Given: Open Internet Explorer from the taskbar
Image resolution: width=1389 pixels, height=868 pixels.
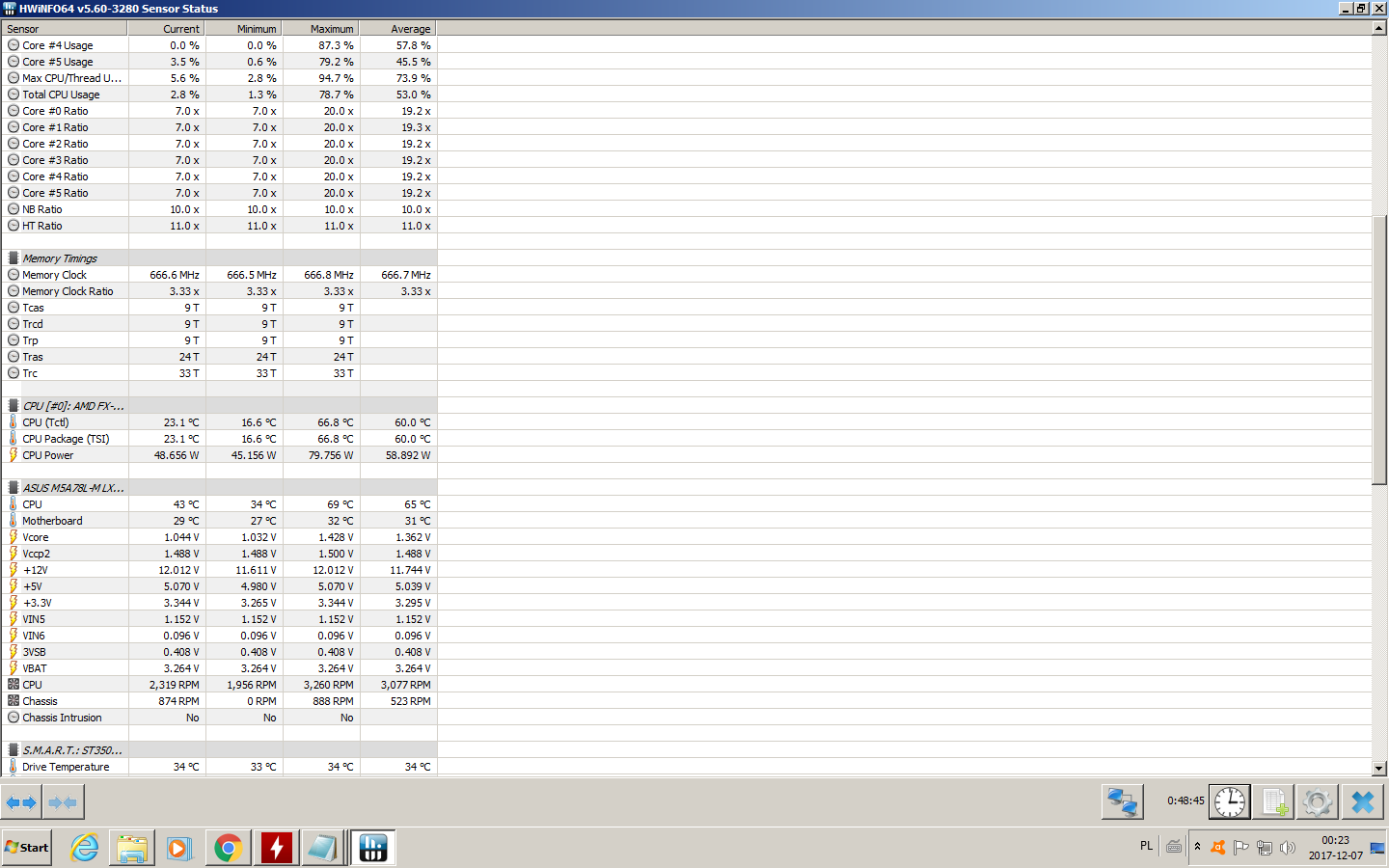Looking at the screenshot, I should point(85,848).
